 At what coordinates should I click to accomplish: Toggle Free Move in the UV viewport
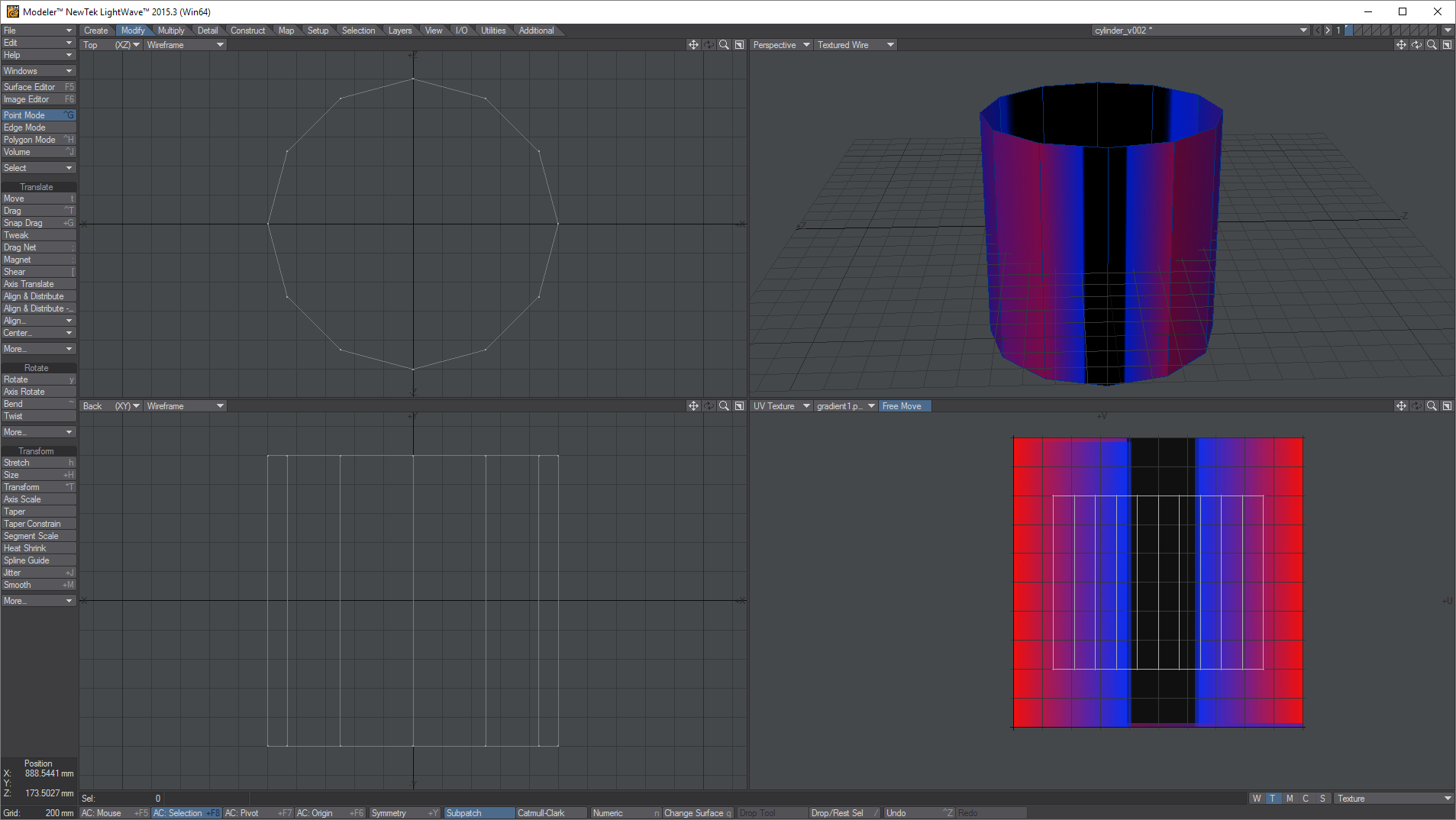902,406
